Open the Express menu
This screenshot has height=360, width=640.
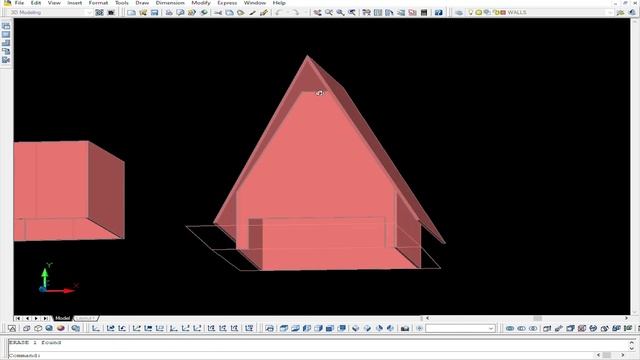(227, 3)
